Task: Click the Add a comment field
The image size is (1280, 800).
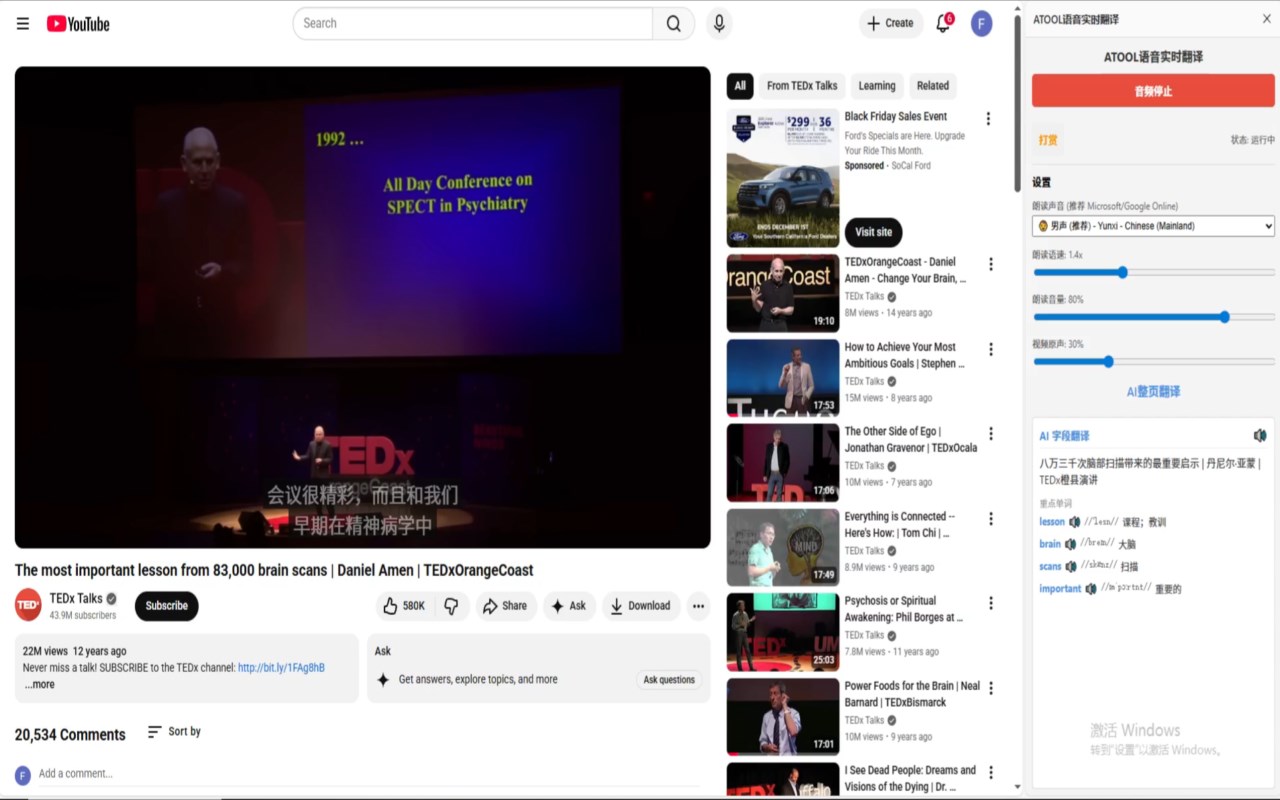Action: pos(370,774)
